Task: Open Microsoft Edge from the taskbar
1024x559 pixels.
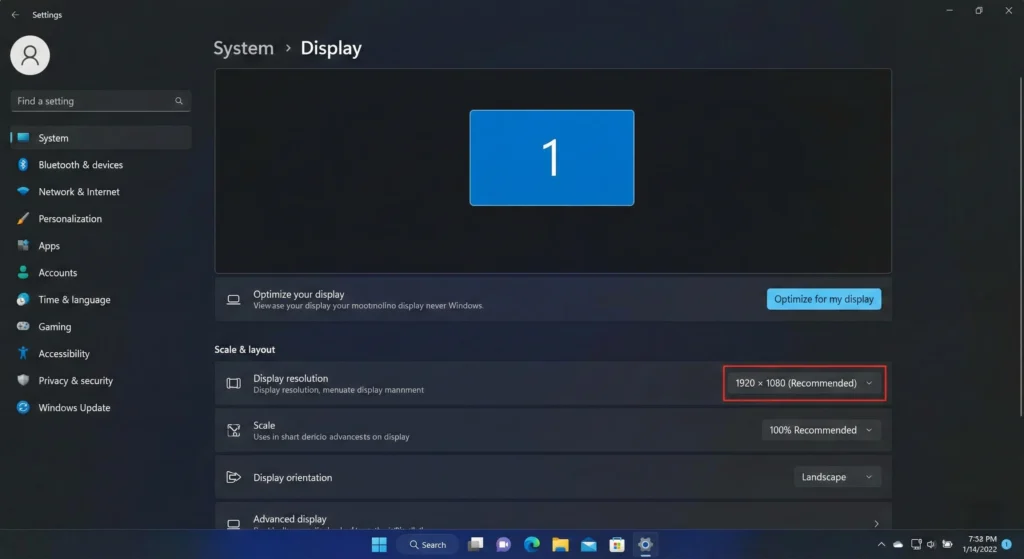Action: pos(532,545)
